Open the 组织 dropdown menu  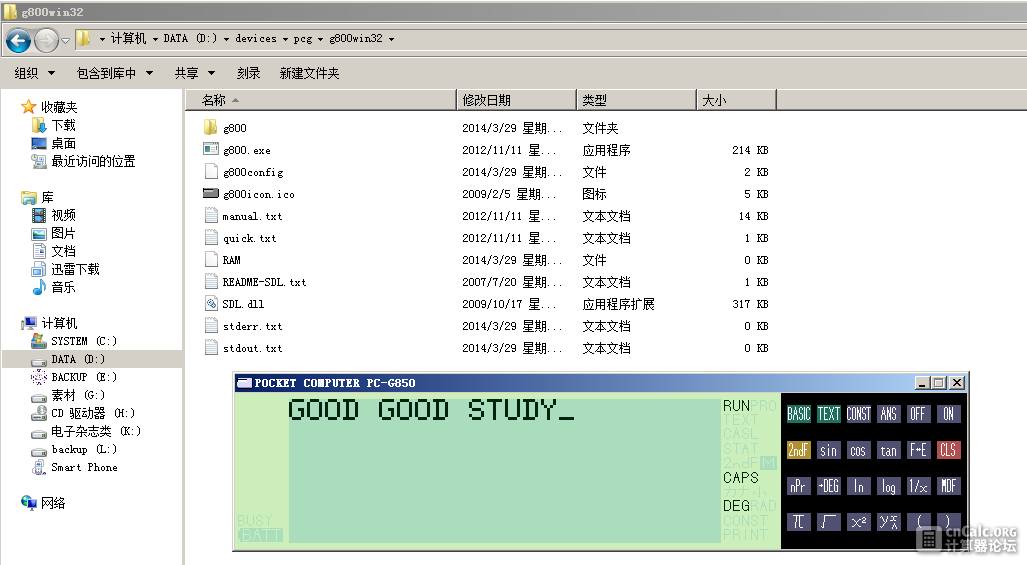[35, 73]
